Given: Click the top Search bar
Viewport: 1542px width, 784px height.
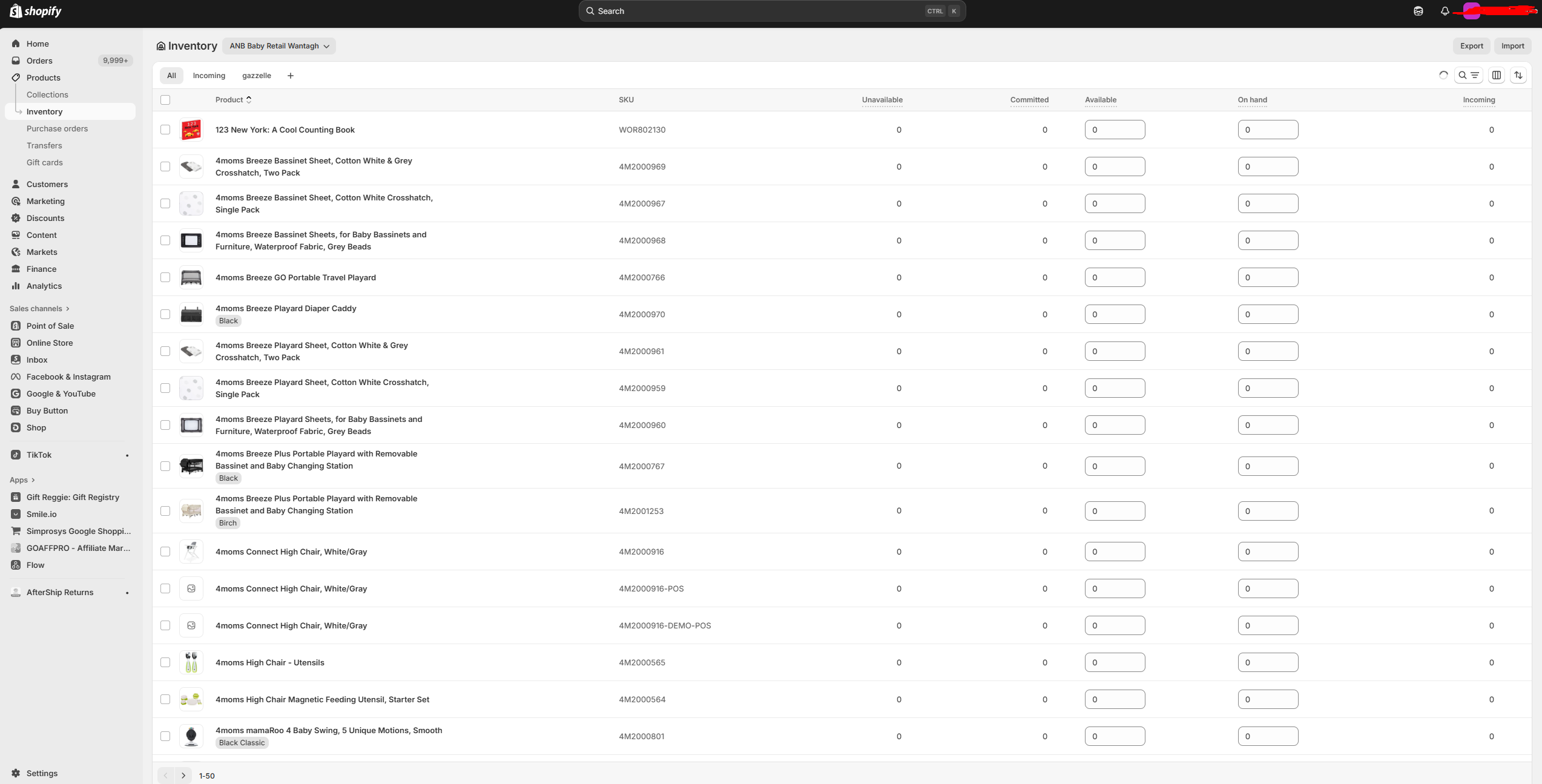Looking at the screenshot, I should tap(772, 11).
